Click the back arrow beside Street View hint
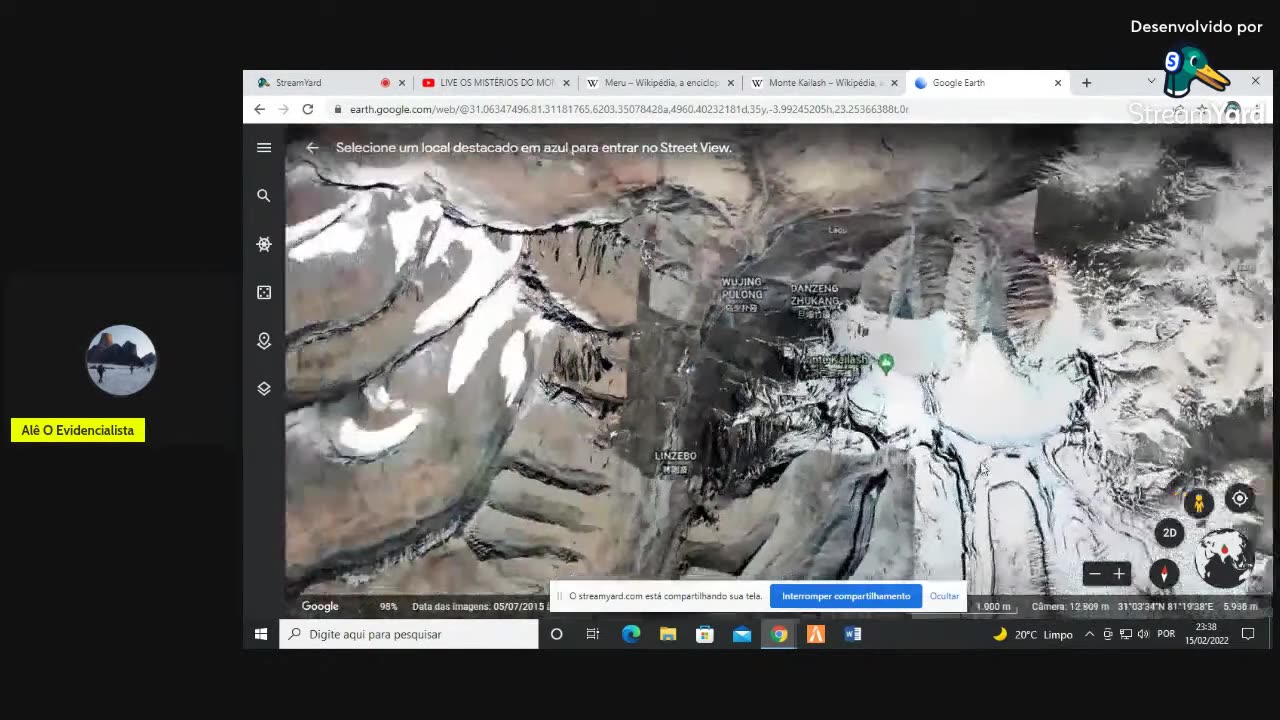This screenshot has height=720, width=1280. pyautogui.click(x=312, y=148)
